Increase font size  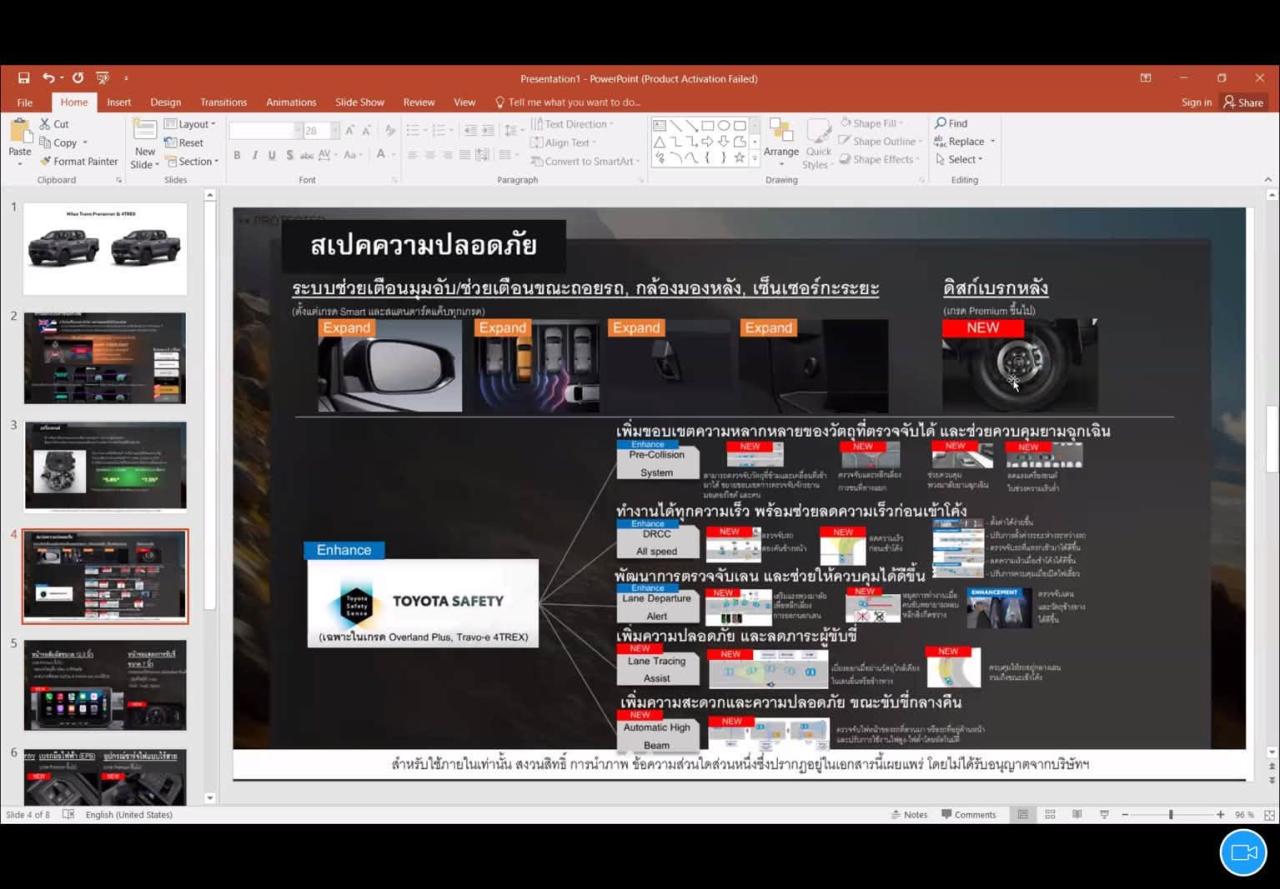point(349,131)
